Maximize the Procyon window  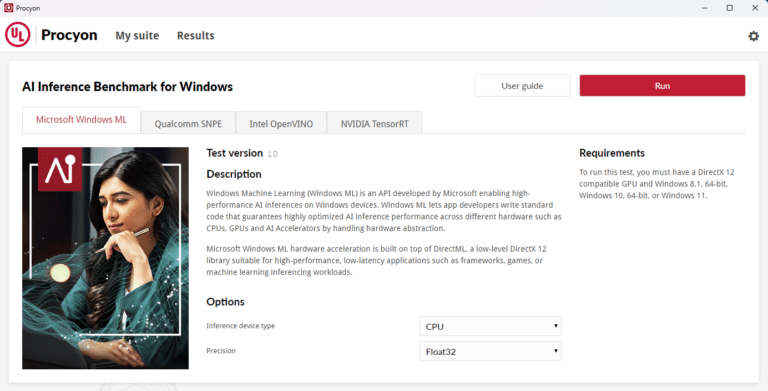(x=729, y=8)
